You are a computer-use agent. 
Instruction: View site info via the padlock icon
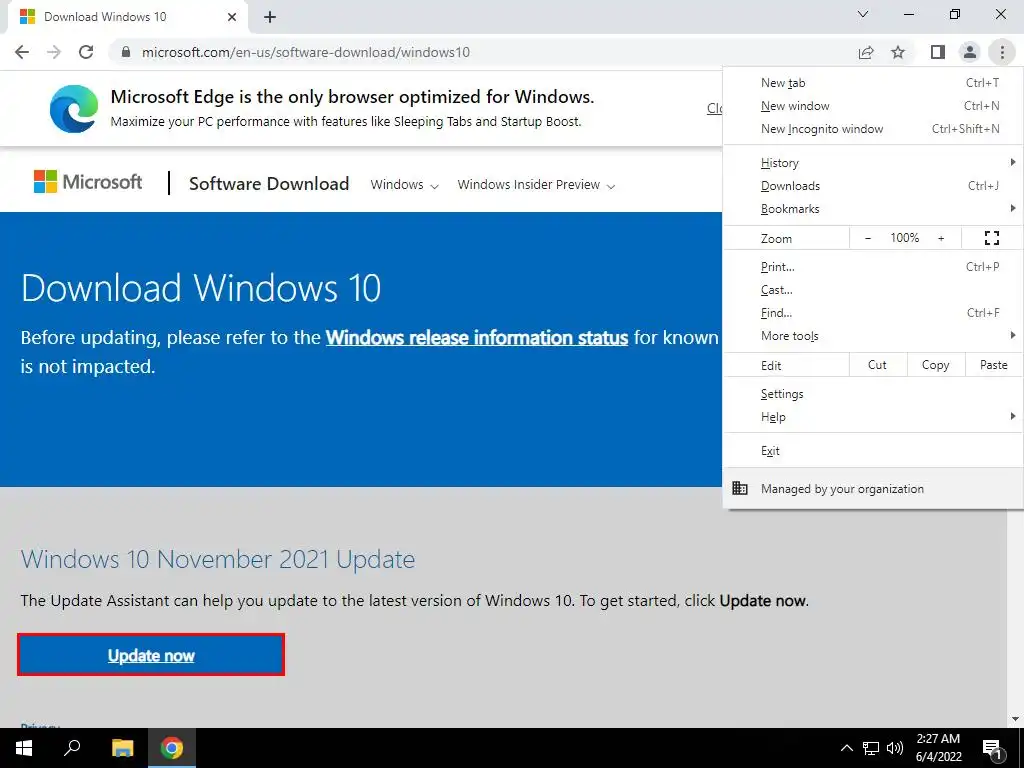coord(126,52)
